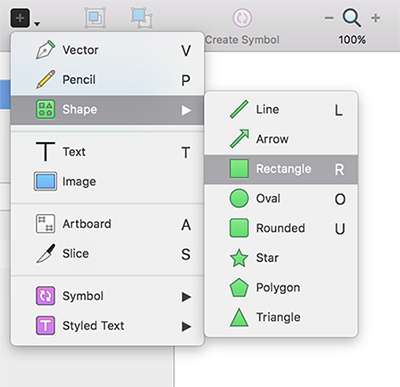Click the S shortcut for Slice
Viewport: 400px width, 387px height.
coord(186,255)
